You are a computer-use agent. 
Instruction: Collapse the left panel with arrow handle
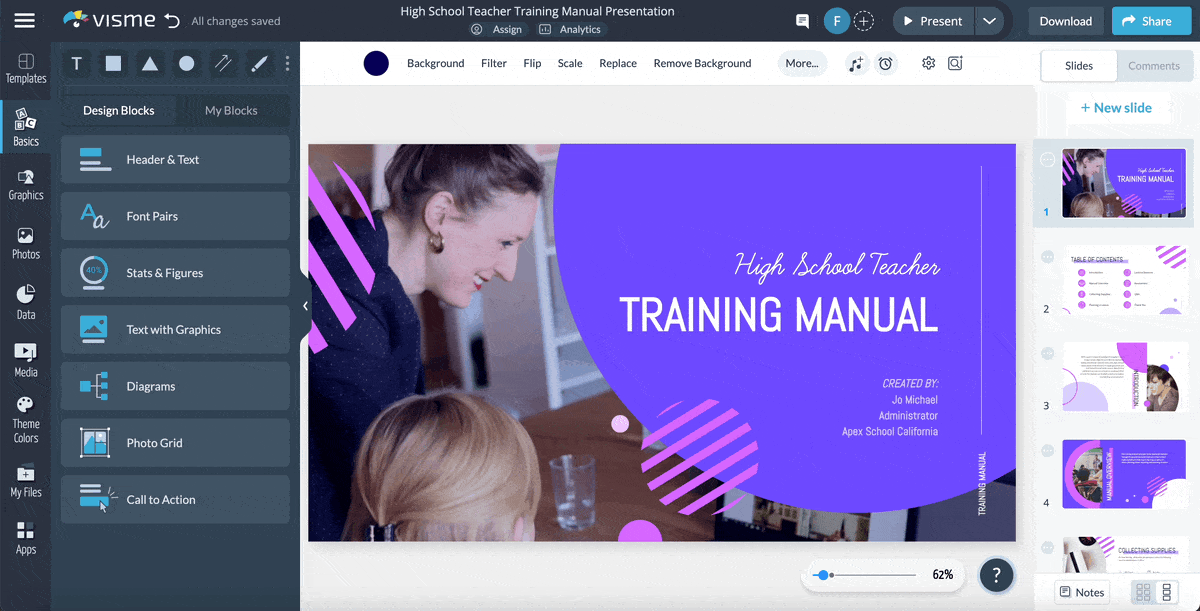305,307
